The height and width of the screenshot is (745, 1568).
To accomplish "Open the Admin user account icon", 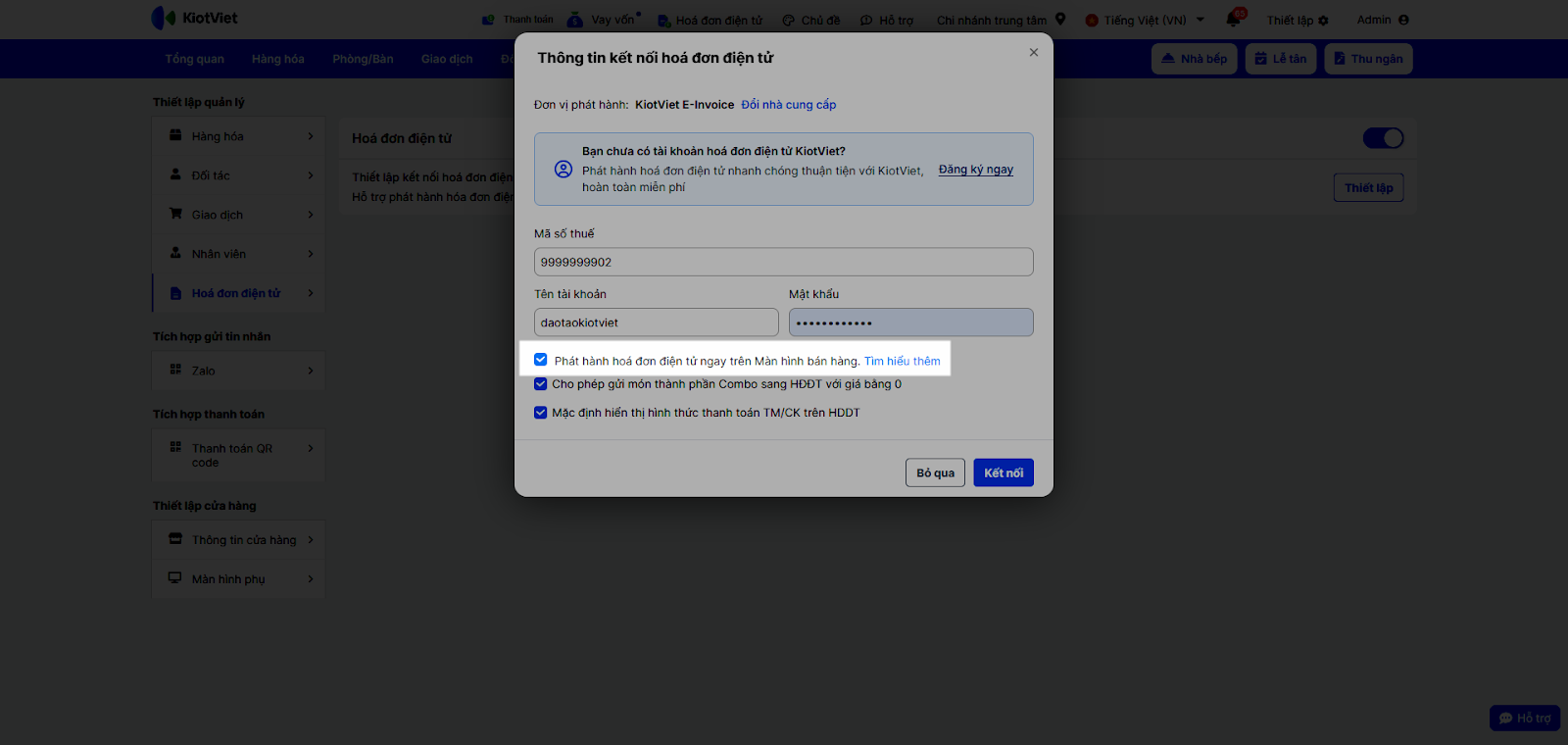I will pos(1403,20).
